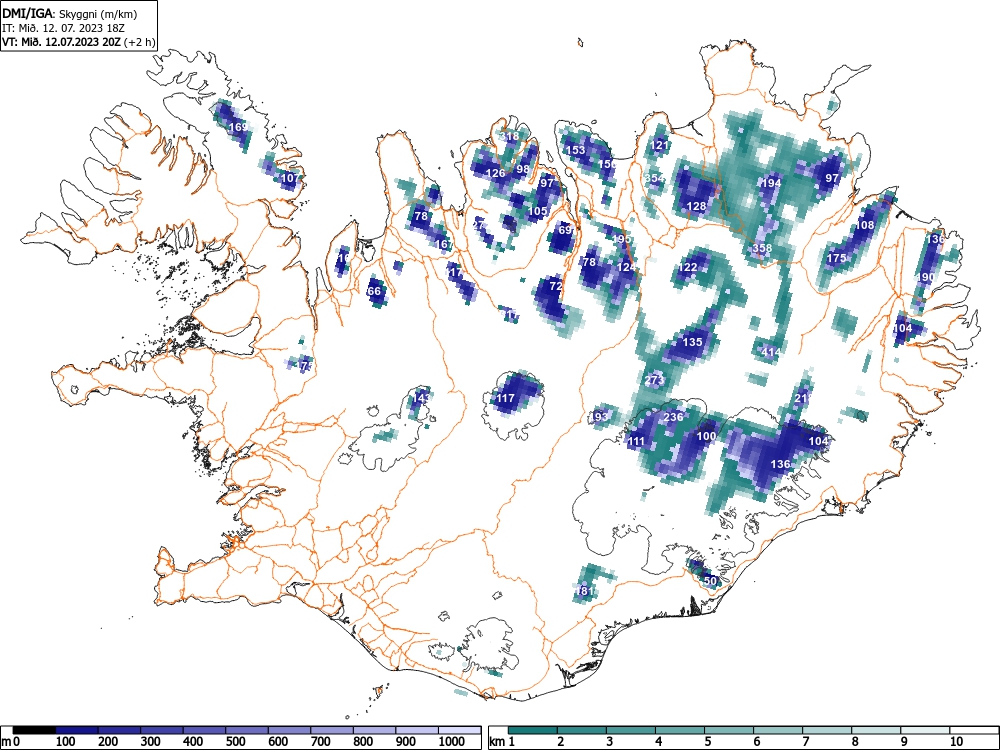Click the 358 visibility value on the map

(762, 248)
